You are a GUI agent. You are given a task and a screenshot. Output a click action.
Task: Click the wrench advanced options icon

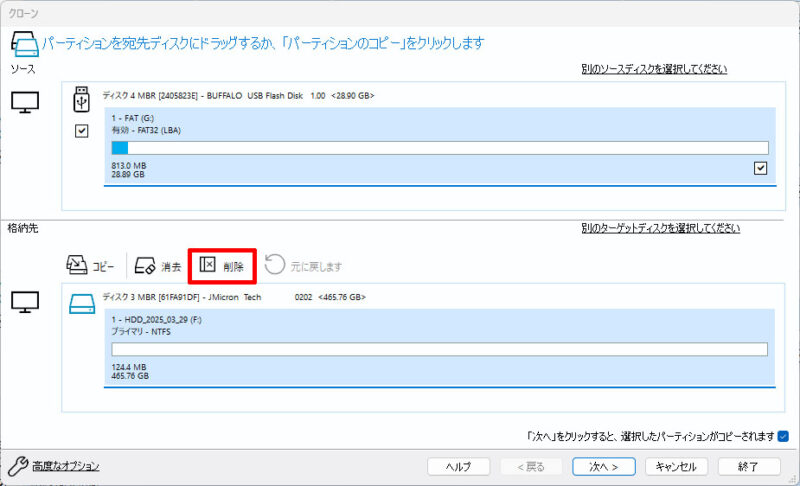pyautogui.click(x=17, y=466)
